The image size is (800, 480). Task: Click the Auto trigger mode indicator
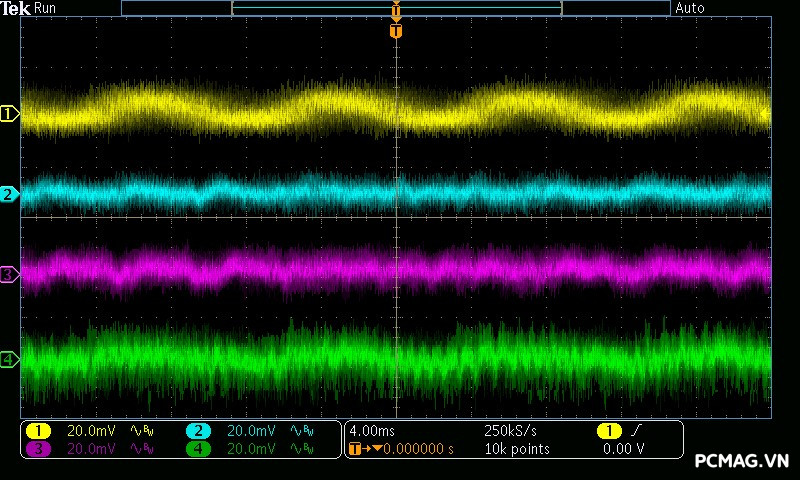tap(690, 8)
